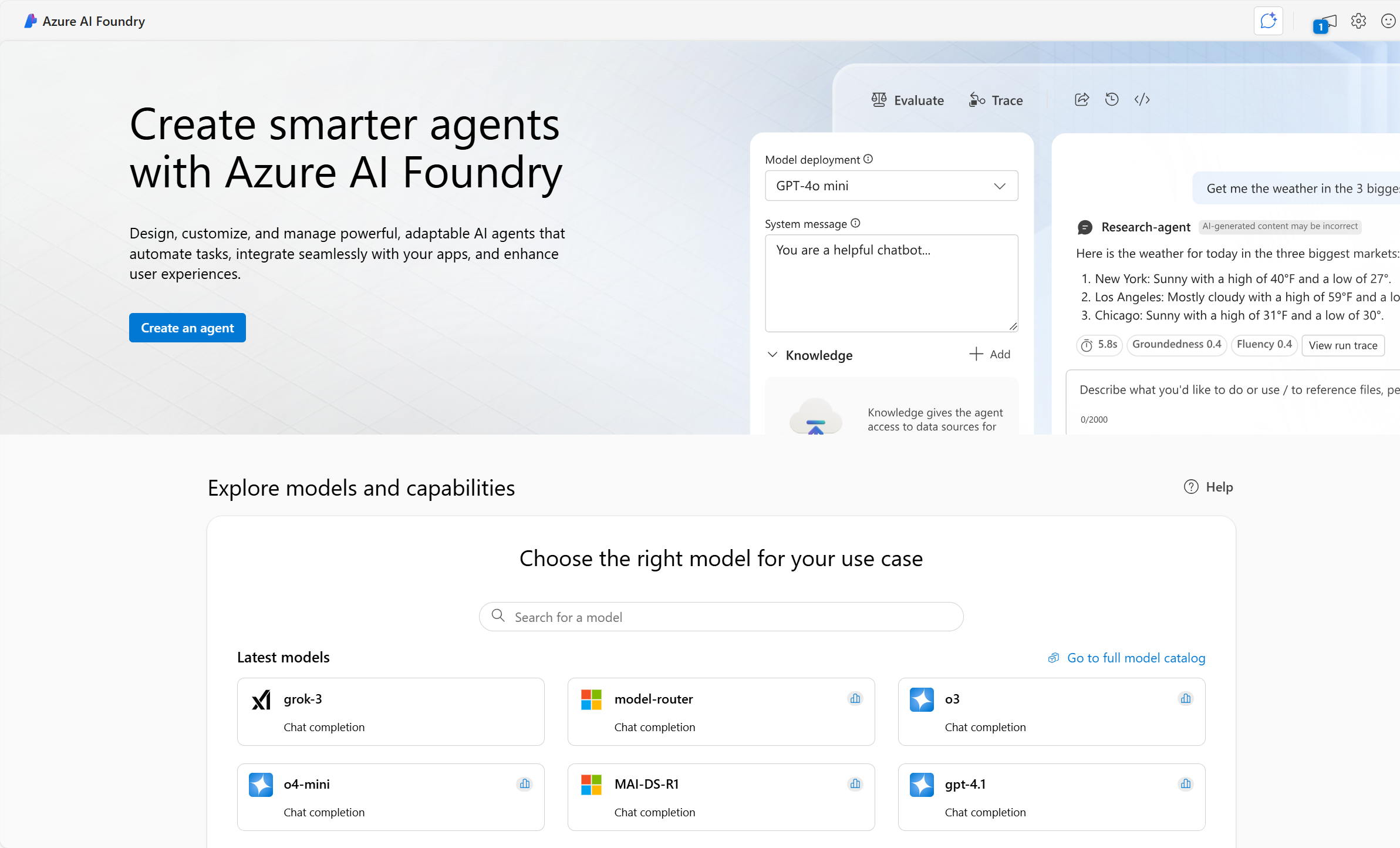The height and width of the screenshot is (848, 1400).
Task: Go to full model catalog
Action: click(1135, 658)
